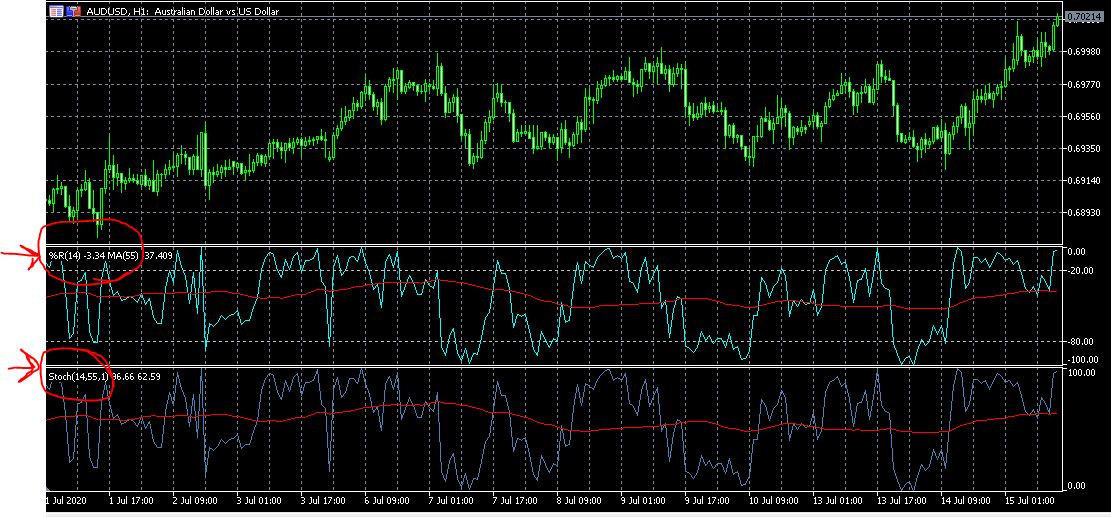This screenshot has width=1111, height=517.
Task: Click the -20.00 level on the %R scale
Action: [1078, 270]
